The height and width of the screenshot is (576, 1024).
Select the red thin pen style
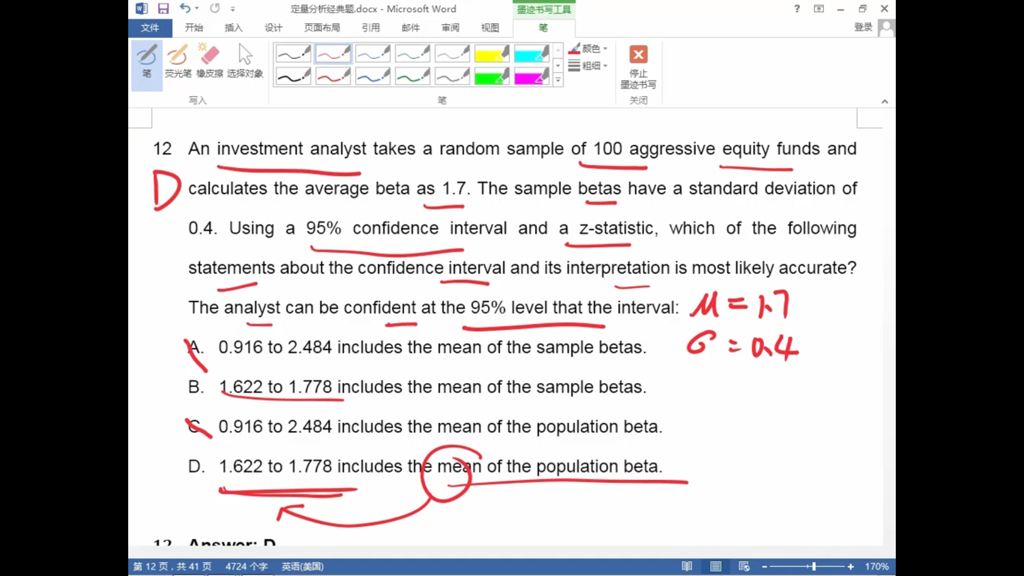333,54
